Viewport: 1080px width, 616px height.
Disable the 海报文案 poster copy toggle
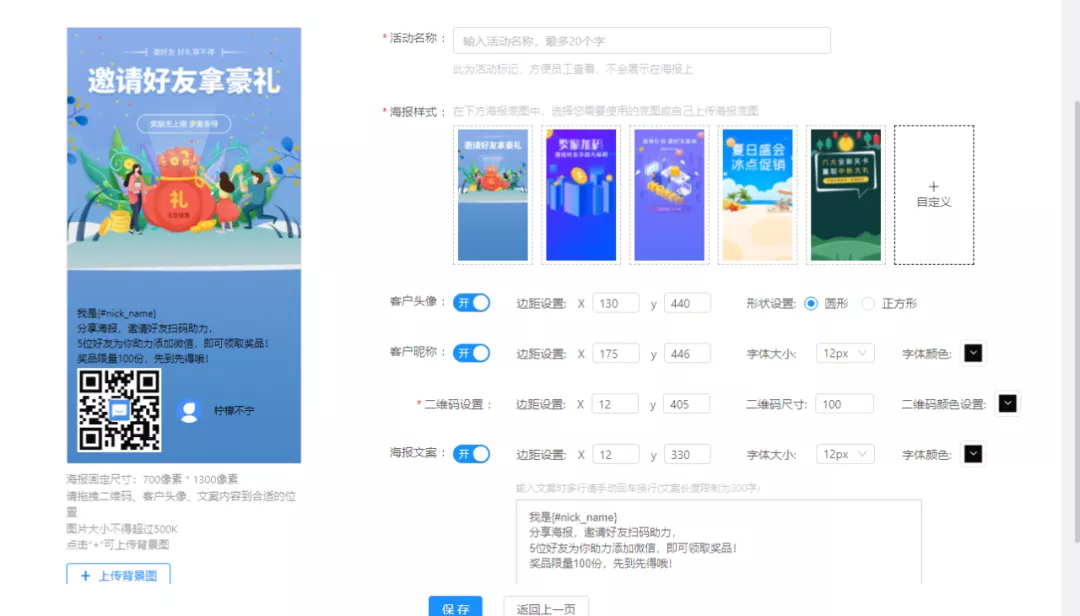pyautogui.click(x=472, y=453)
